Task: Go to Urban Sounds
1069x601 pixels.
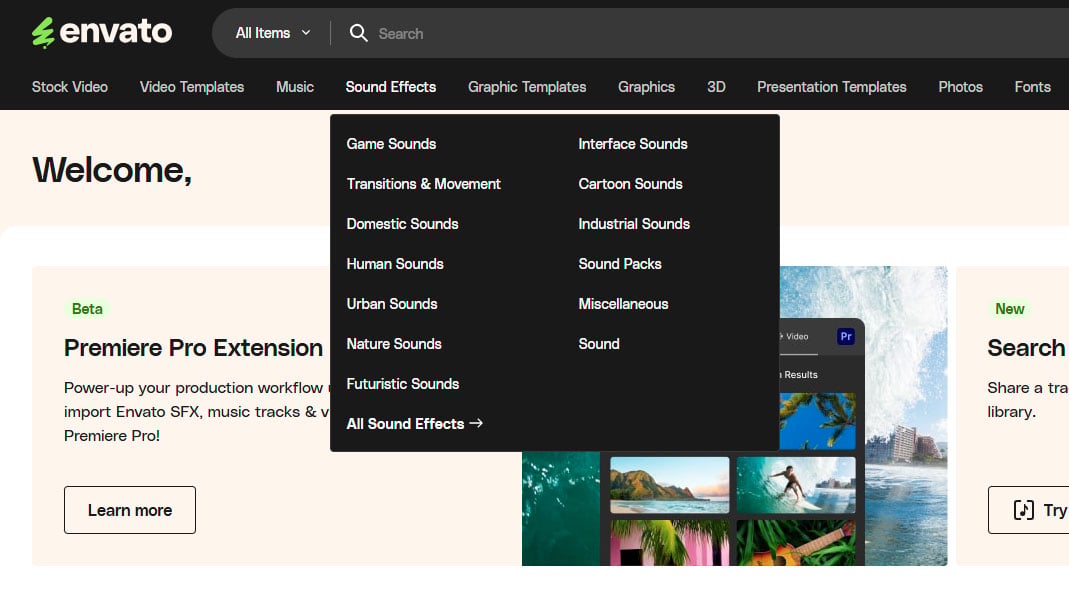Action: point(392,304)
